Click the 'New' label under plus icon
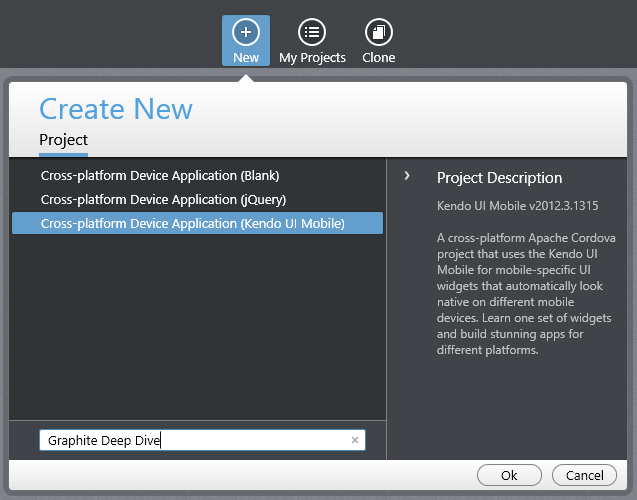The image size is (637, 500). (246, 58)
